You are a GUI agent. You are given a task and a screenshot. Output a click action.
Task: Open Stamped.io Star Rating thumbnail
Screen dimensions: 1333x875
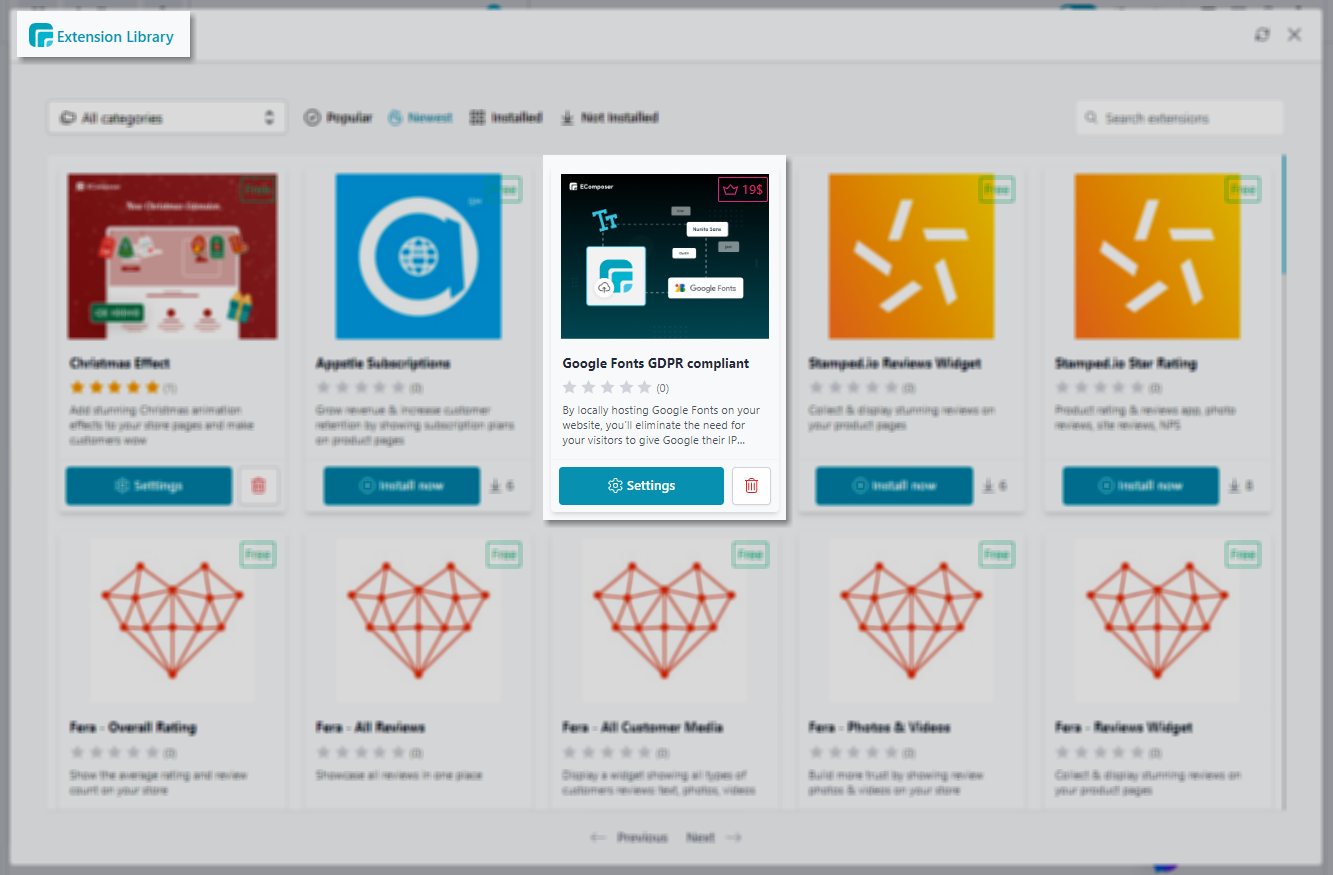(x=1158, y=256)
